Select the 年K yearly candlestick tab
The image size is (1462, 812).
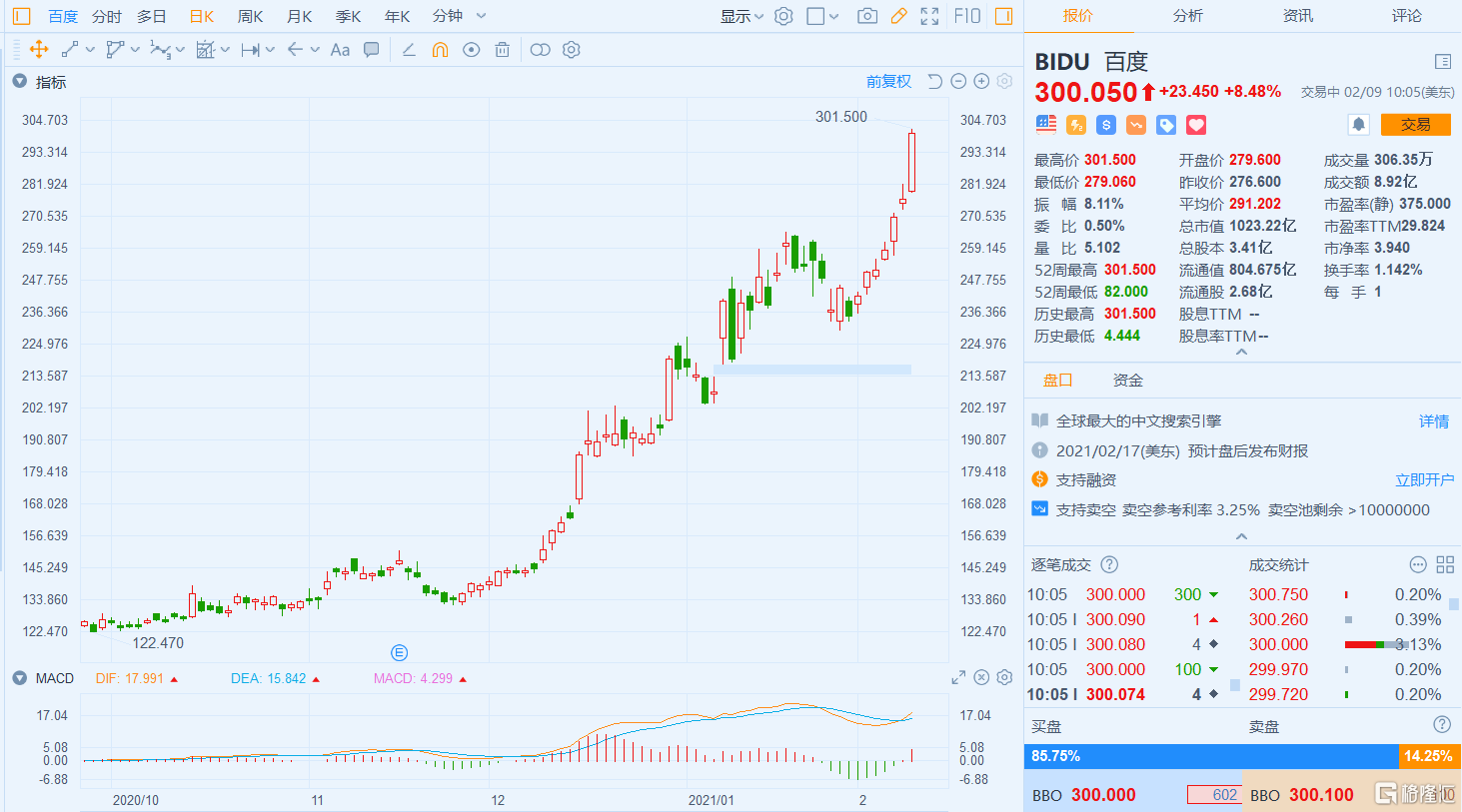397,16
